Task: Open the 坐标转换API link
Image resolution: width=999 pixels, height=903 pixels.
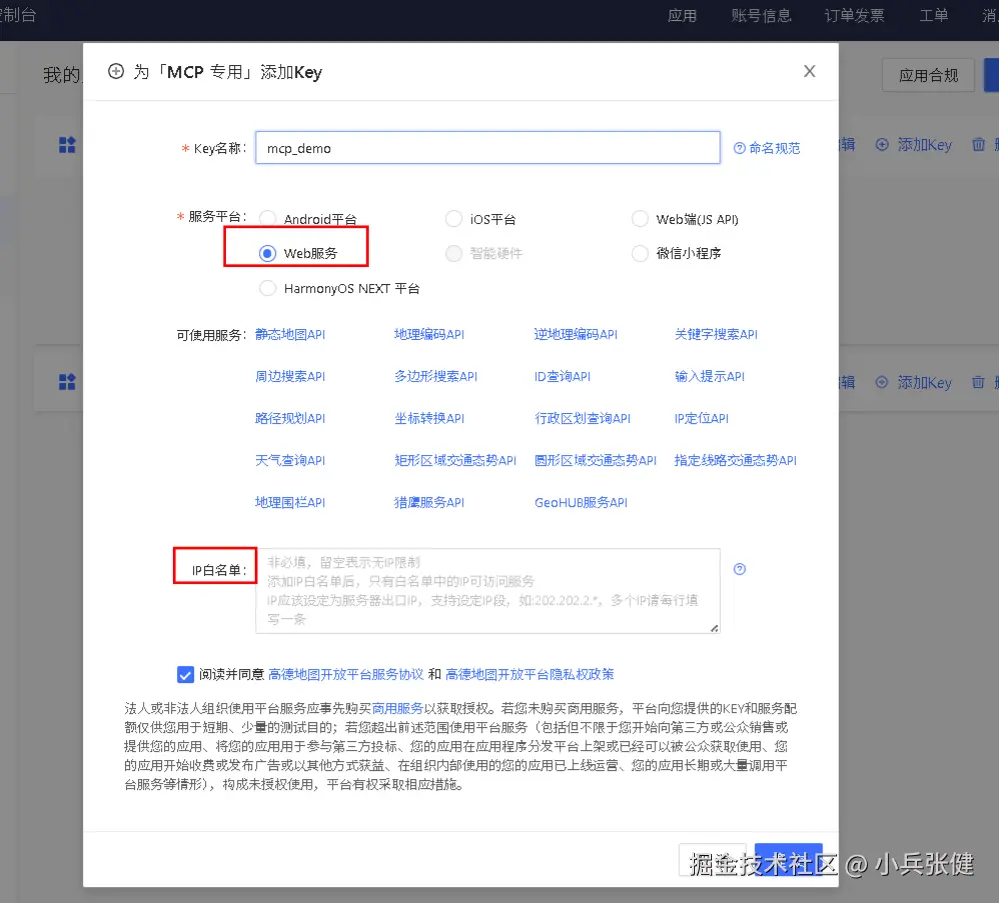Action: tap(429, 419)
